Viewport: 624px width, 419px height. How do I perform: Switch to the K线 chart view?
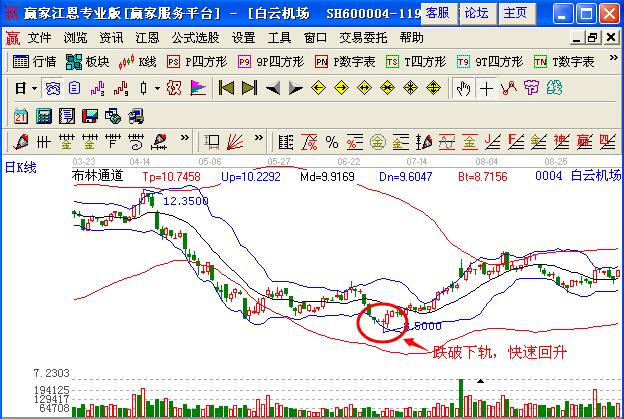(x=137, y=62)
